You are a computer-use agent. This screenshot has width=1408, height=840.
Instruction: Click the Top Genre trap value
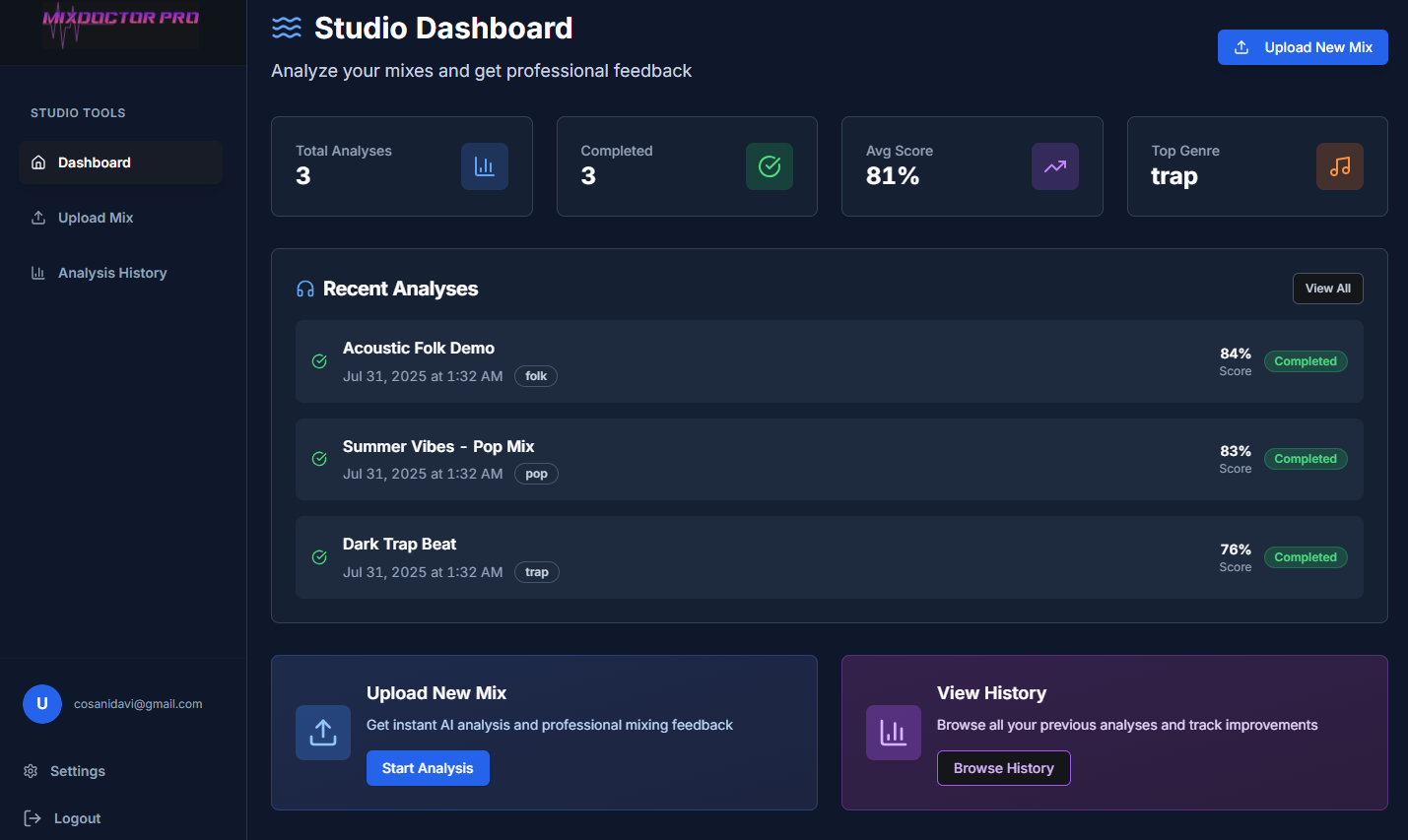(x=1174, y=176)
